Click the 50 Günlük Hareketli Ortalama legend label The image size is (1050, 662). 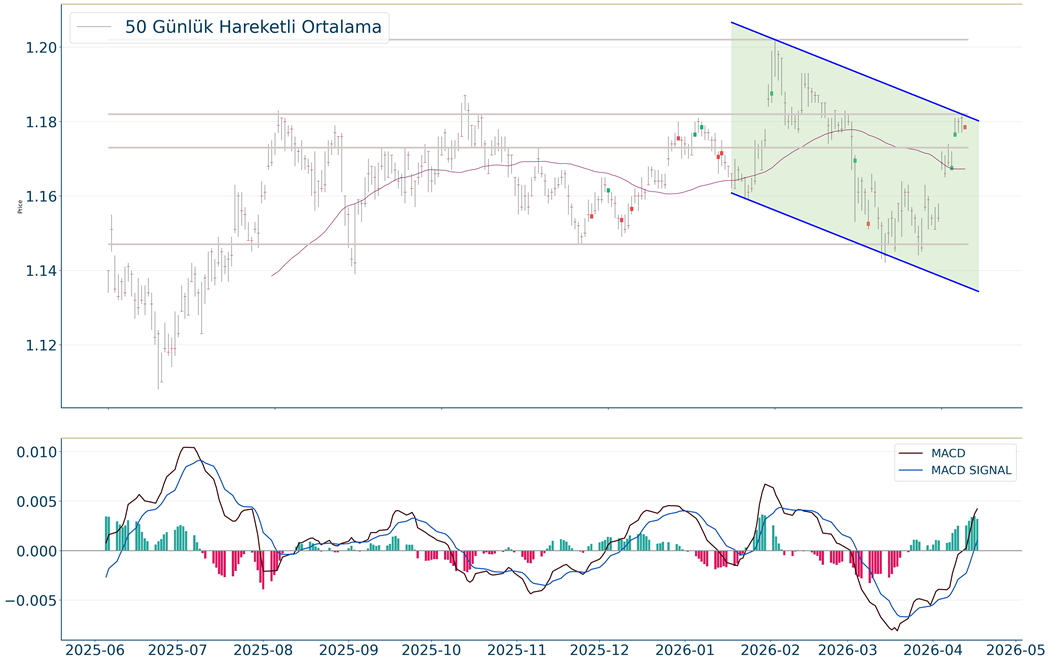pyautogui.click(x=253, y=27)
